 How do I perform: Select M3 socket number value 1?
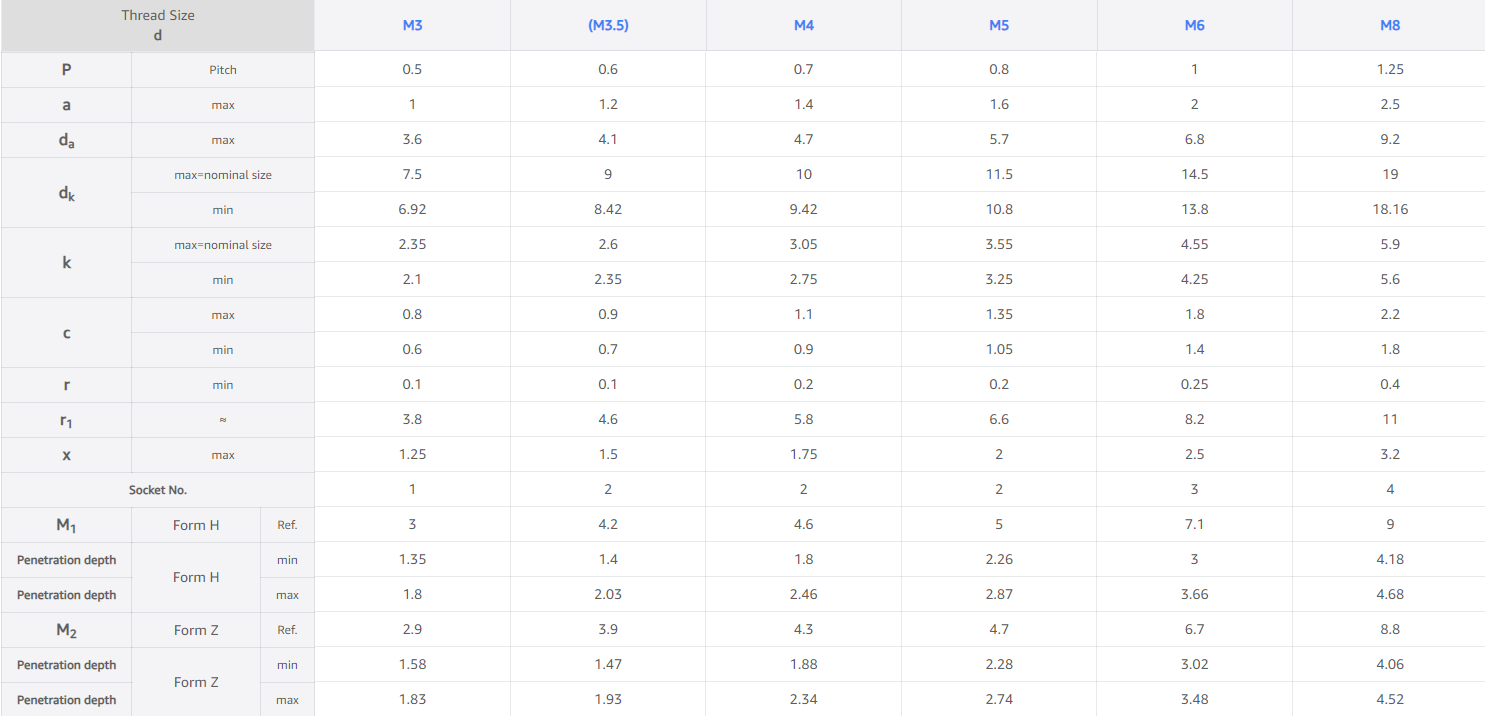tap(412, 489)
